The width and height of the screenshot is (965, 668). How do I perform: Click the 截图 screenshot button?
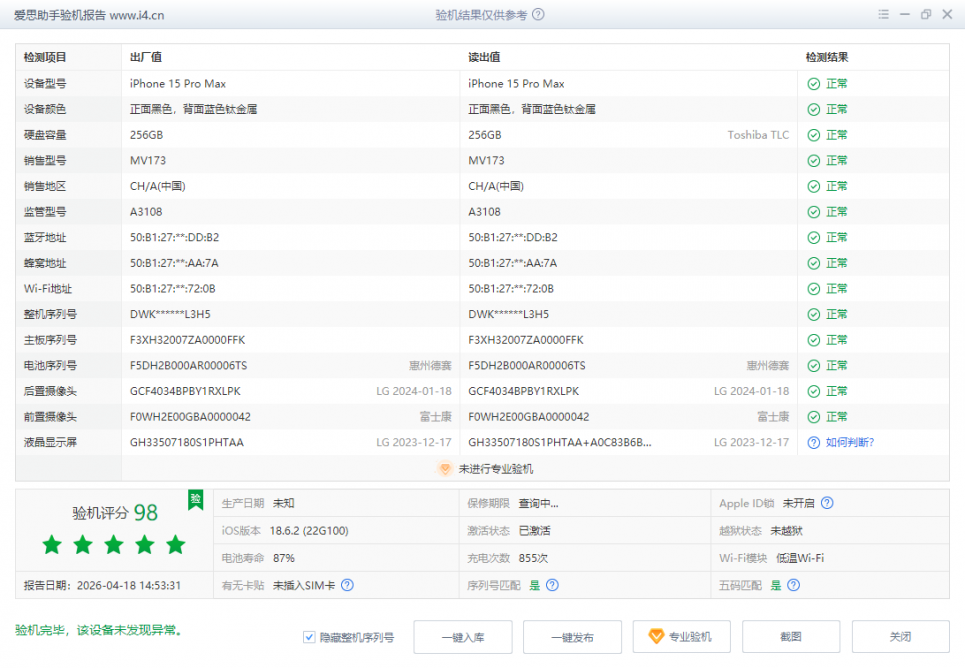pos(790,637)
